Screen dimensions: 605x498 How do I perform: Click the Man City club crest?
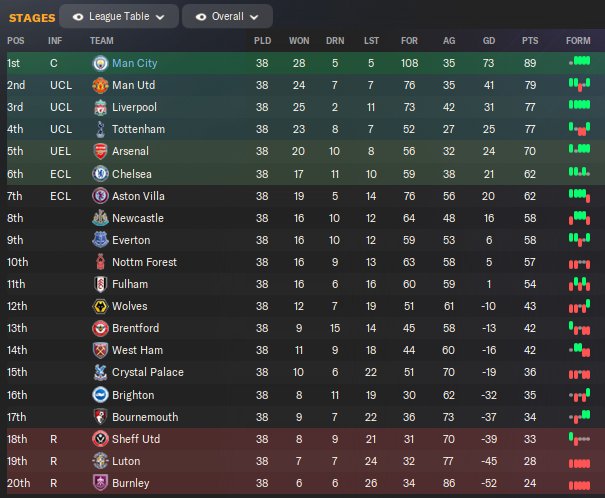click(x=100, y=63)
